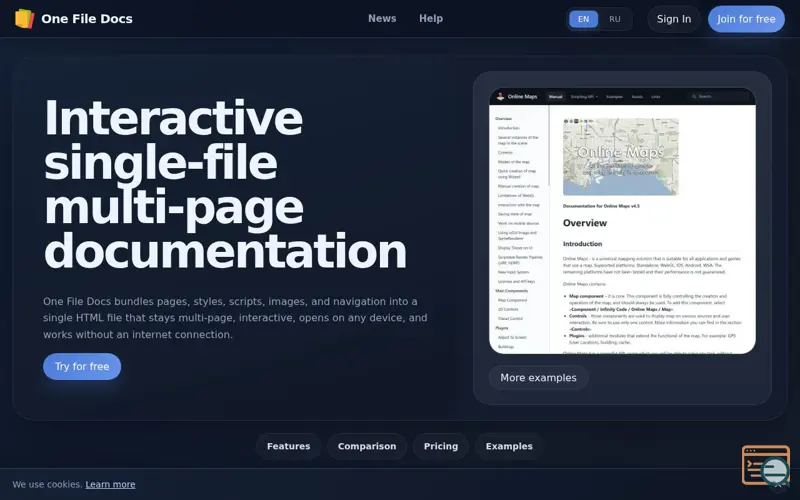The height and width of the screenshot is (500, 800).
Task: Click the One File Docs logo icon
Action: coord(24,19)
